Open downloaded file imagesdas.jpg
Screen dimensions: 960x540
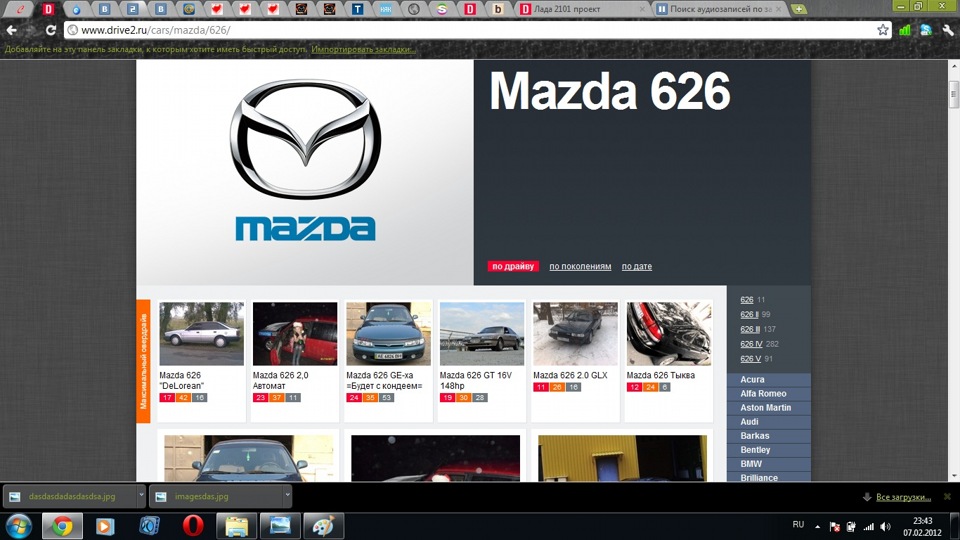pos(216,497)
